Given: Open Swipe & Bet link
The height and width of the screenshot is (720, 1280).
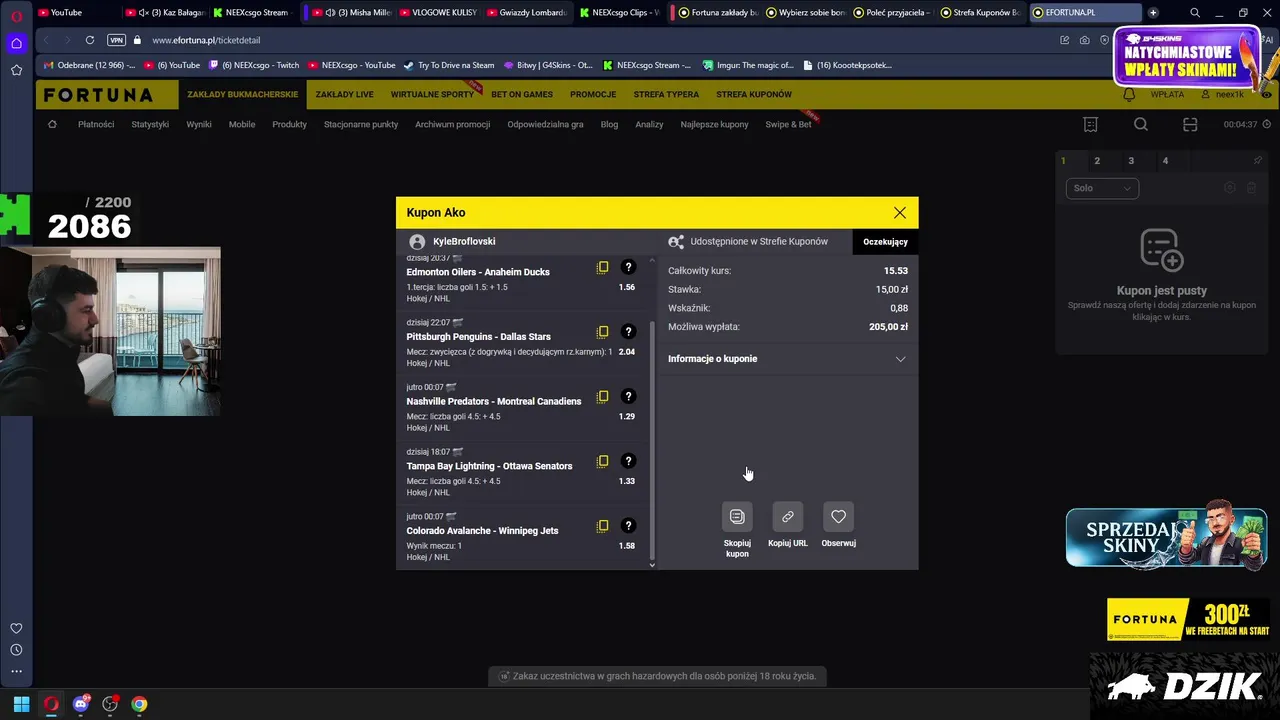Looking at the screenshot, I should 788,125.
